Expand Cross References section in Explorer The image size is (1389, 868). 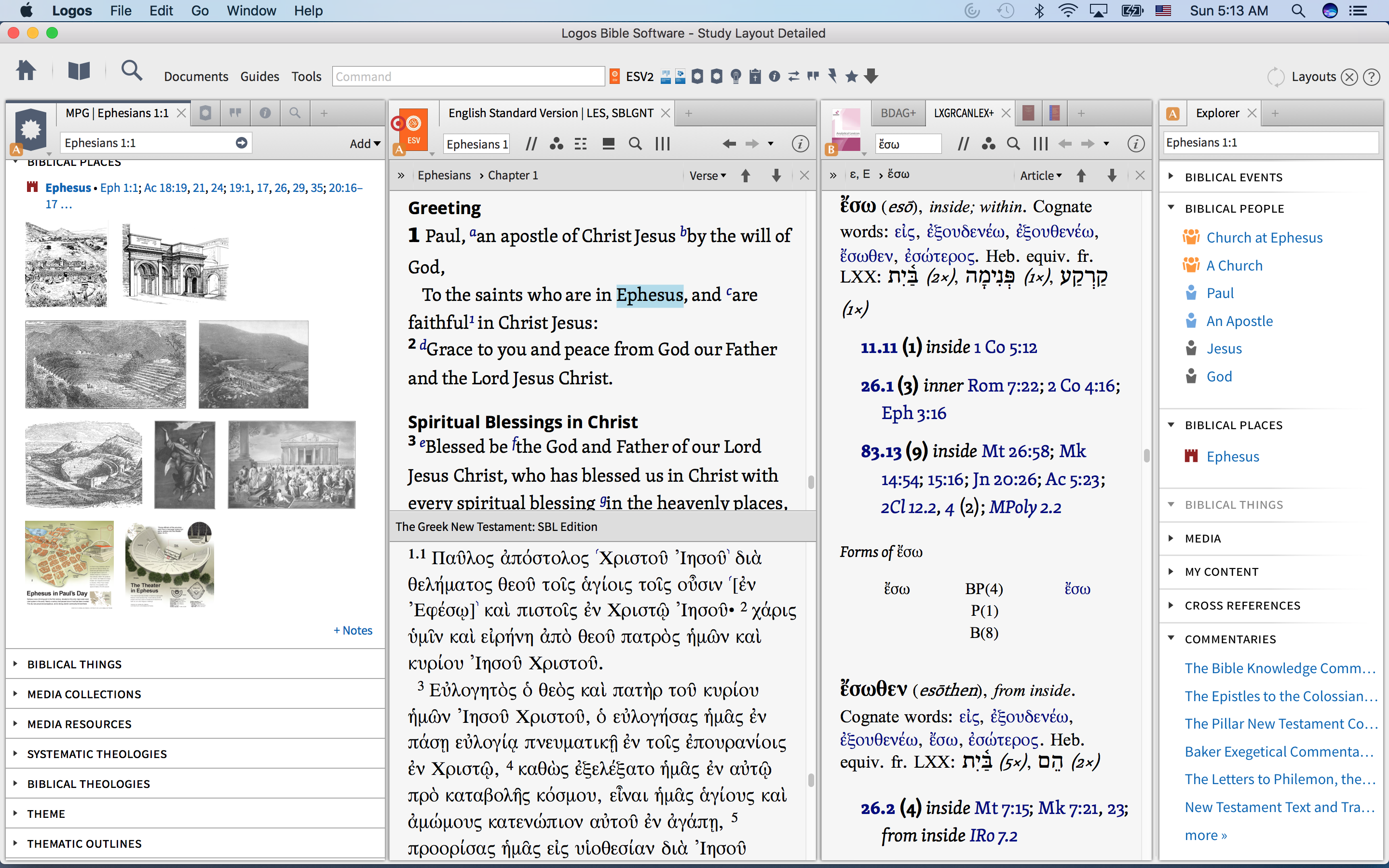[1171, 605]
